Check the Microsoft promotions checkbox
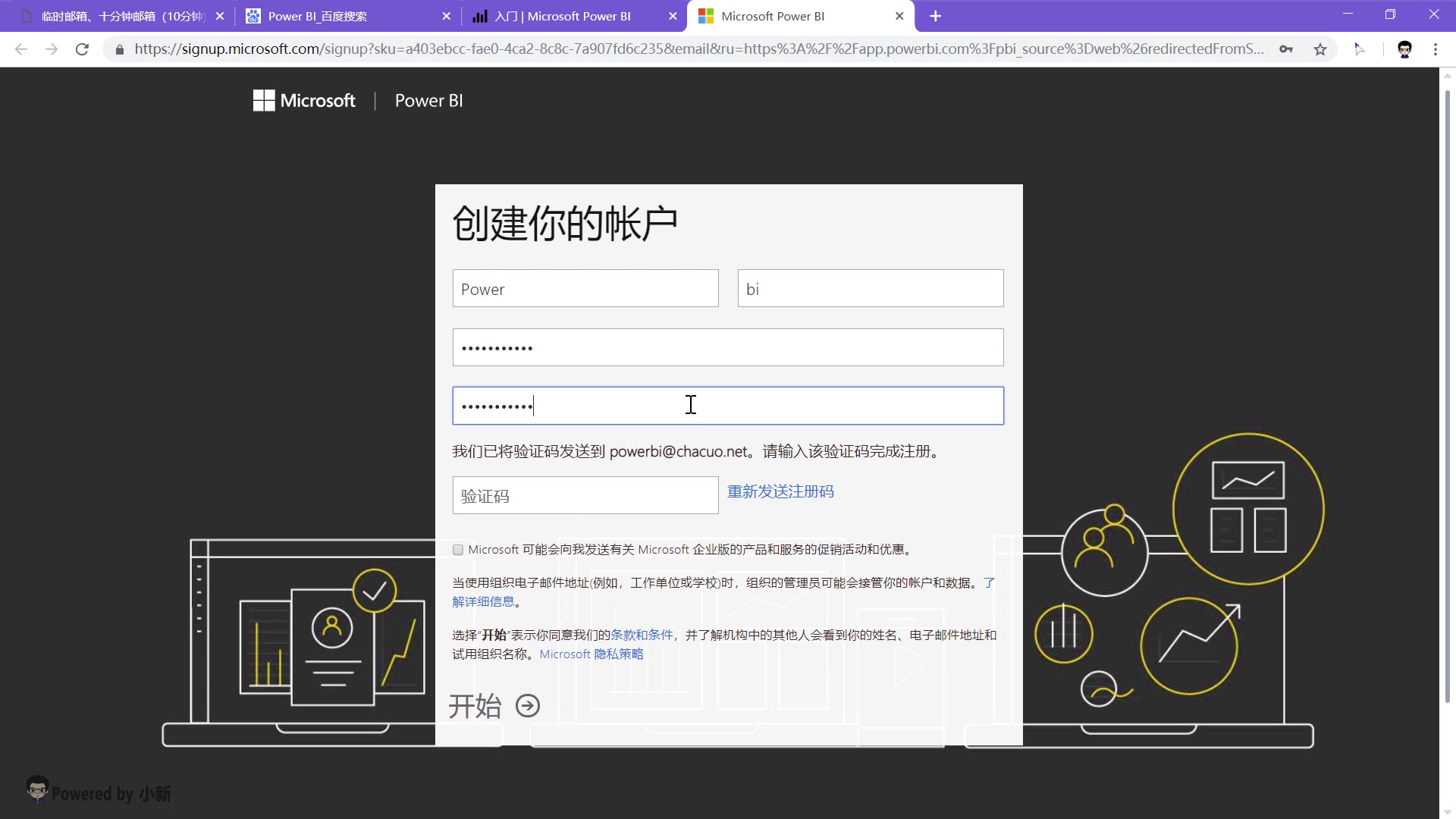This screenshot has height=819, width=1456. pos(458,550)
